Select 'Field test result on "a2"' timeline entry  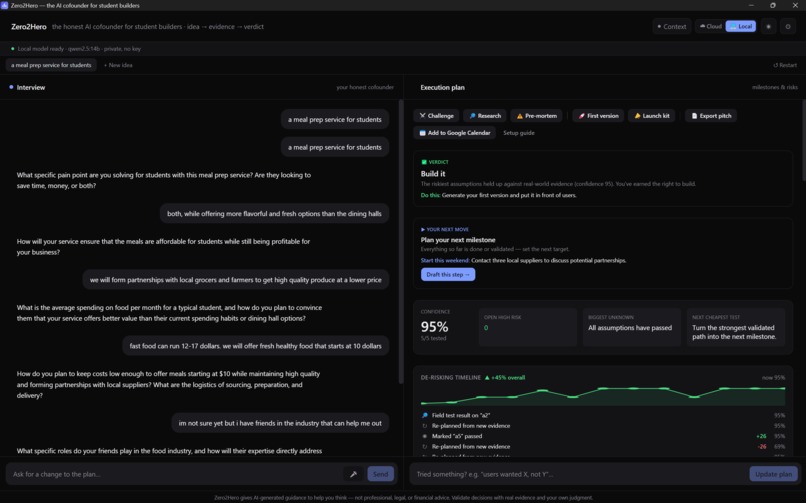602,415
